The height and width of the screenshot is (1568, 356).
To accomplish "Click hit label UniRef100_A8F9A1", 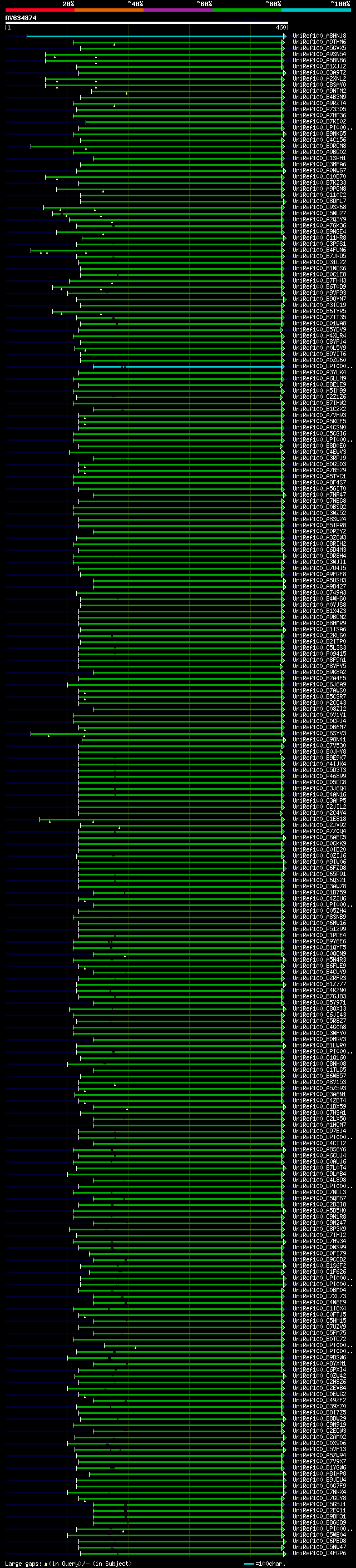I will tap(319, 660).
